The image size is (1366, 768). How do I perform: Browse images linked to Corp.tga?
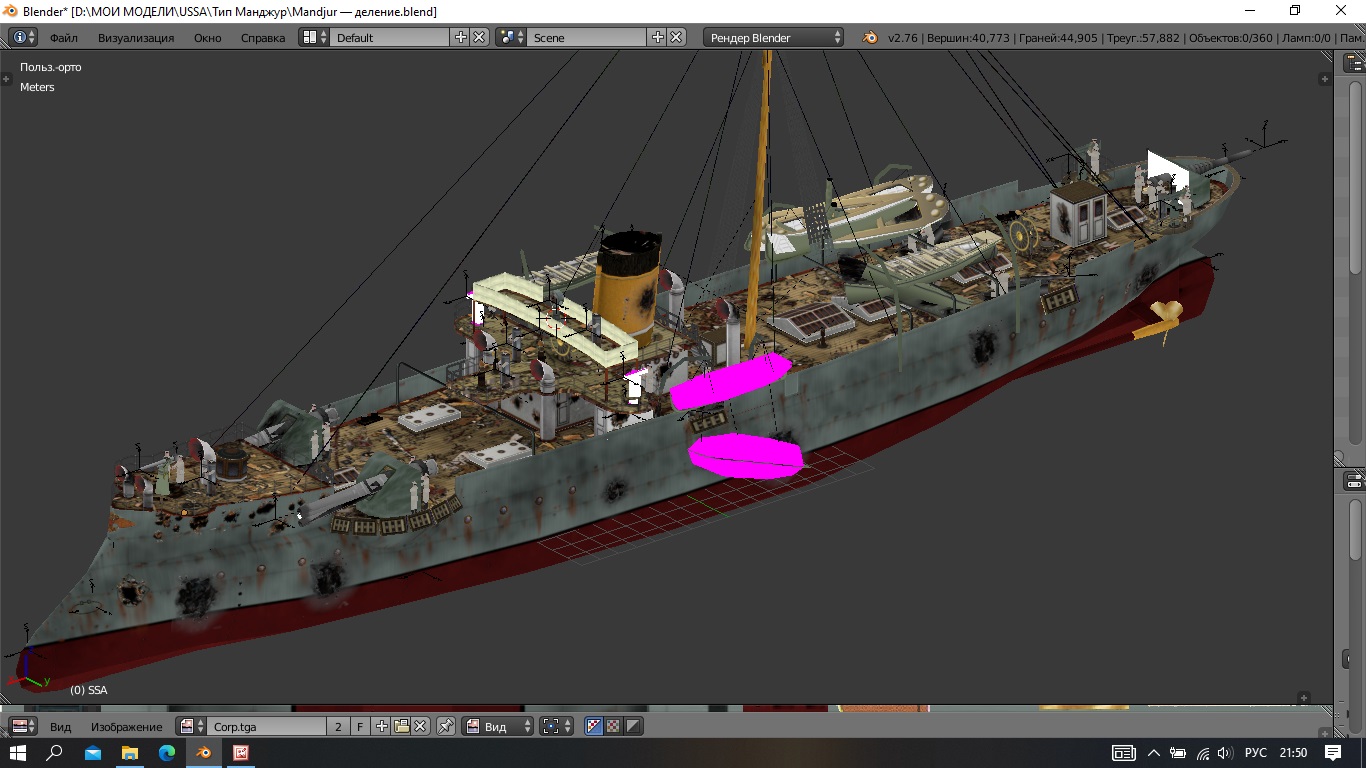(190, 727)
